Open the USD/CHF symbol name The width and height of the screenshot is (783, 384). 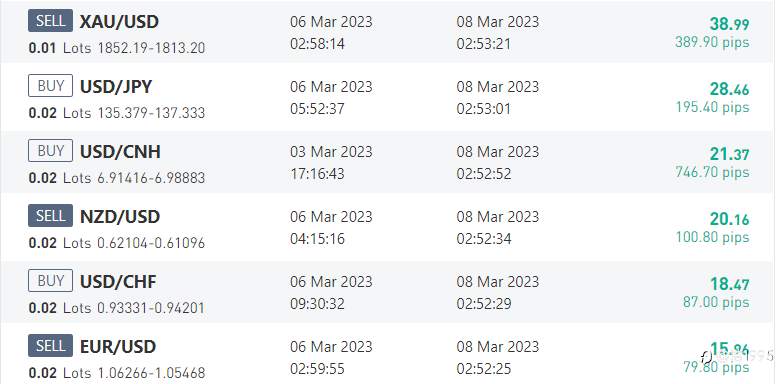[x=118, y=281]
